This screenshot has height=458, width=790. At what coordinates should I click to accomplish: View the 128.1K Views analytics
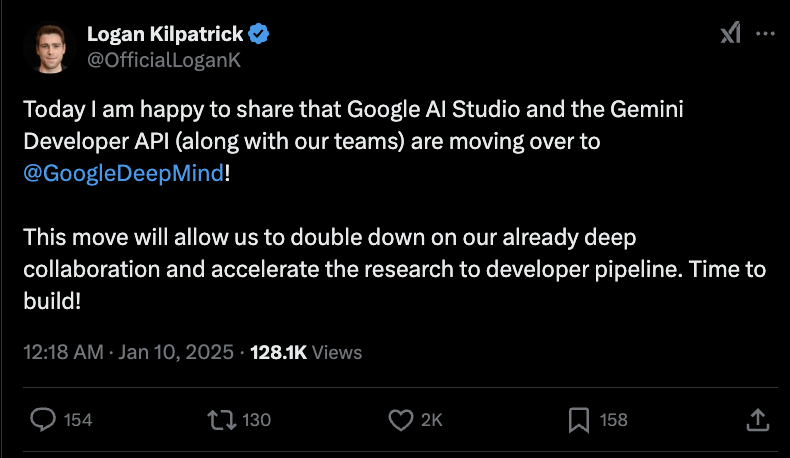click(306, 352)
